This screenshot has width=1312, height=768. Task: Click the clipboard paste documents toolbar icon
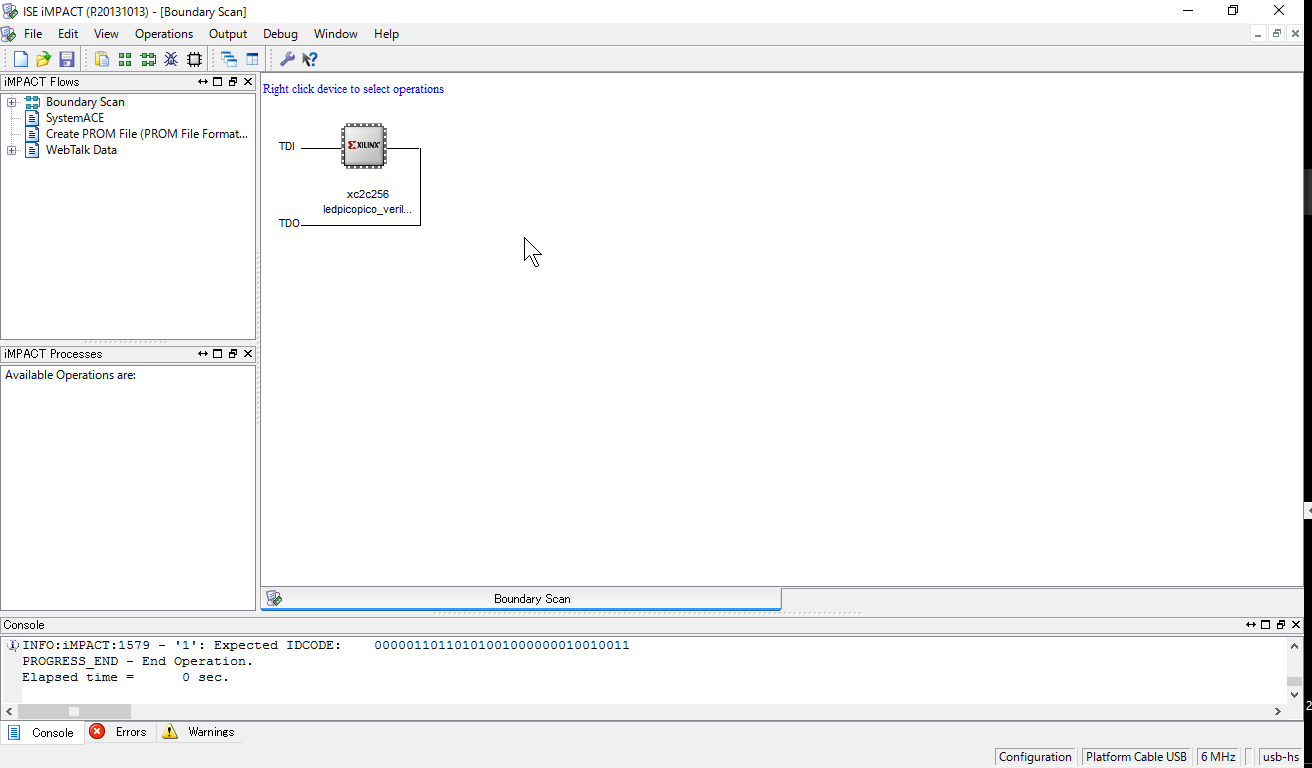point(101,59)
